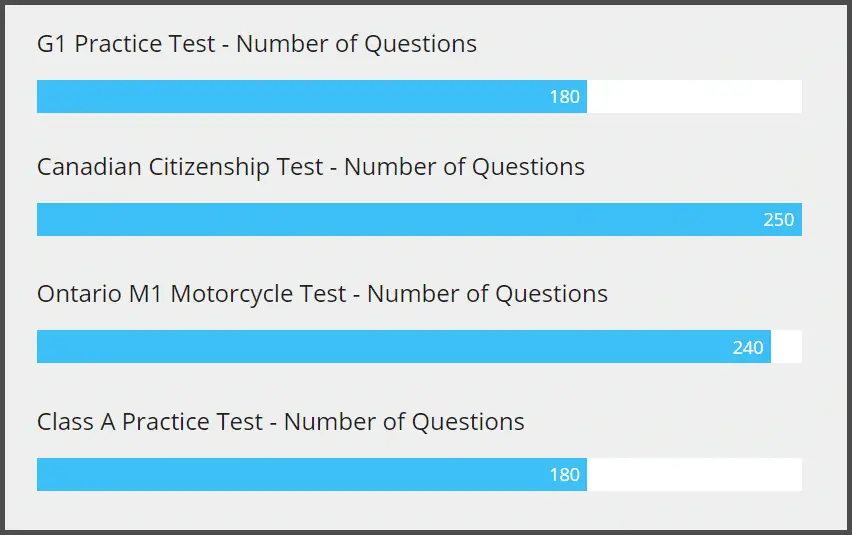Click 'Number of Questions' in the M1 heading
The height and width of the screenshot is (535, 852).
click(487, 294)
